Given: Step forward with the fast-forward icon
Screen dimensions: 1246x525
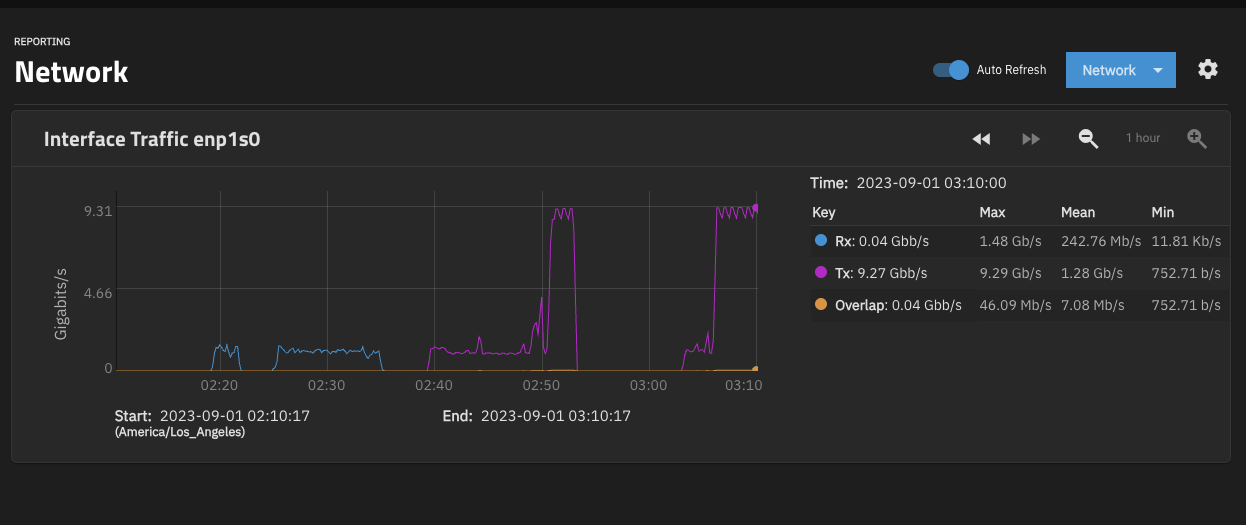Looking at the screenshot, I should tap(1031, 139).
